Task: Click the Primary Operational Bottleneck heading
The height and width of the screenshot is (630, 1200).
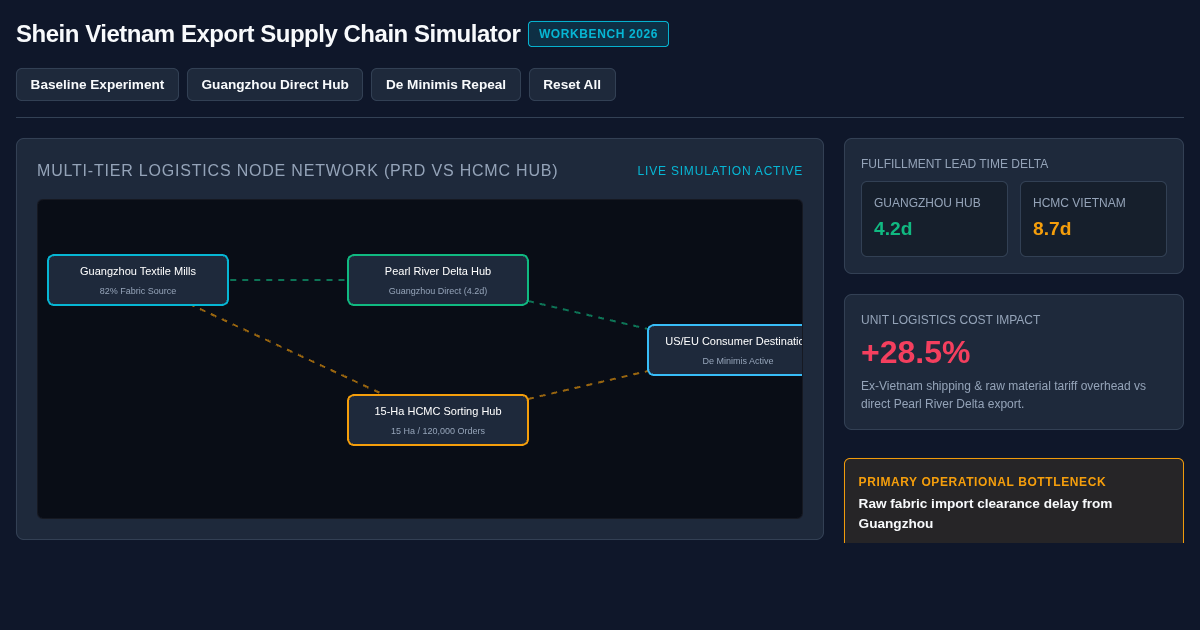Action: tap(982, 482)
